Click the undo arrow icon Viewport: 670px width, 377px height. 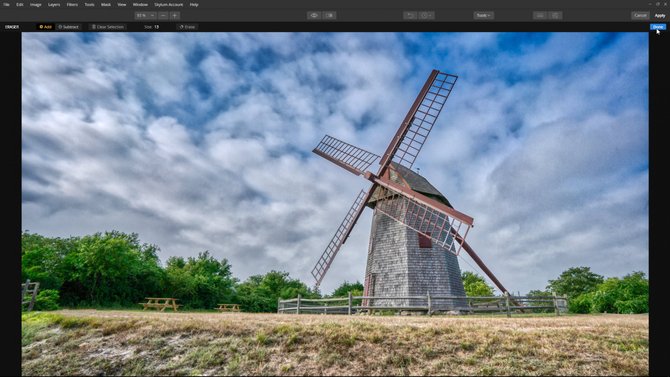pyautogui.click(x=410, y=15)
